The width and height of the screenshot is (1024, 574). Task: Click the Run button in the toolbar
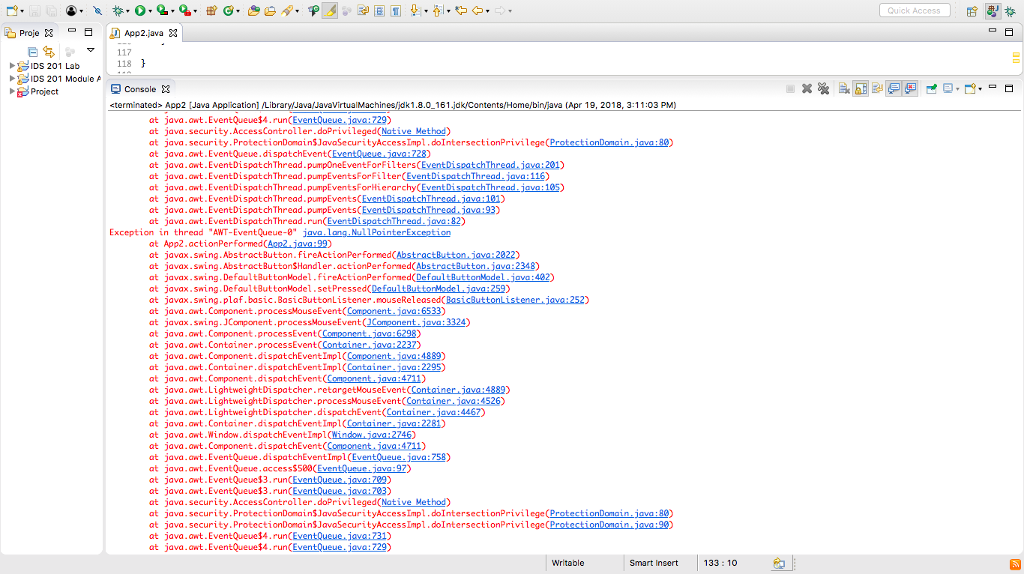tap(140, 11)
